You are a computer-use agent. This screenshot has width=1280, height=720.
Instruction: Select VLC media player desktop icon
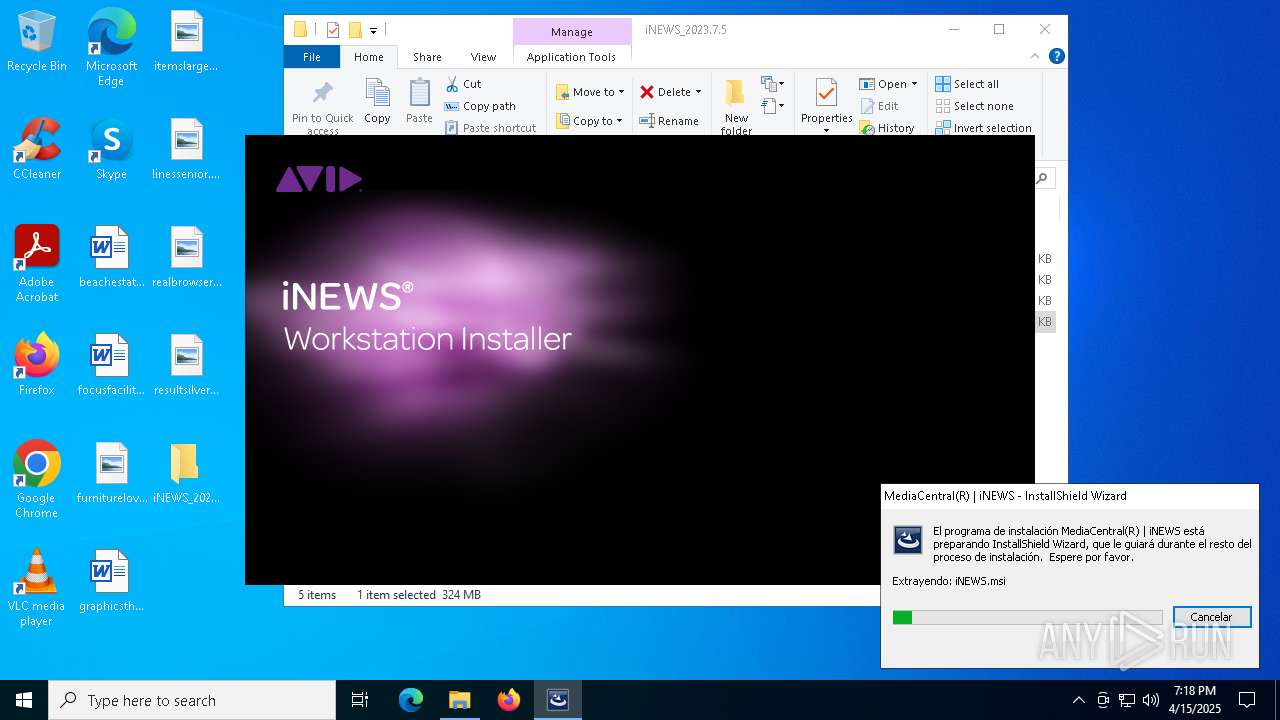(37, 588)
